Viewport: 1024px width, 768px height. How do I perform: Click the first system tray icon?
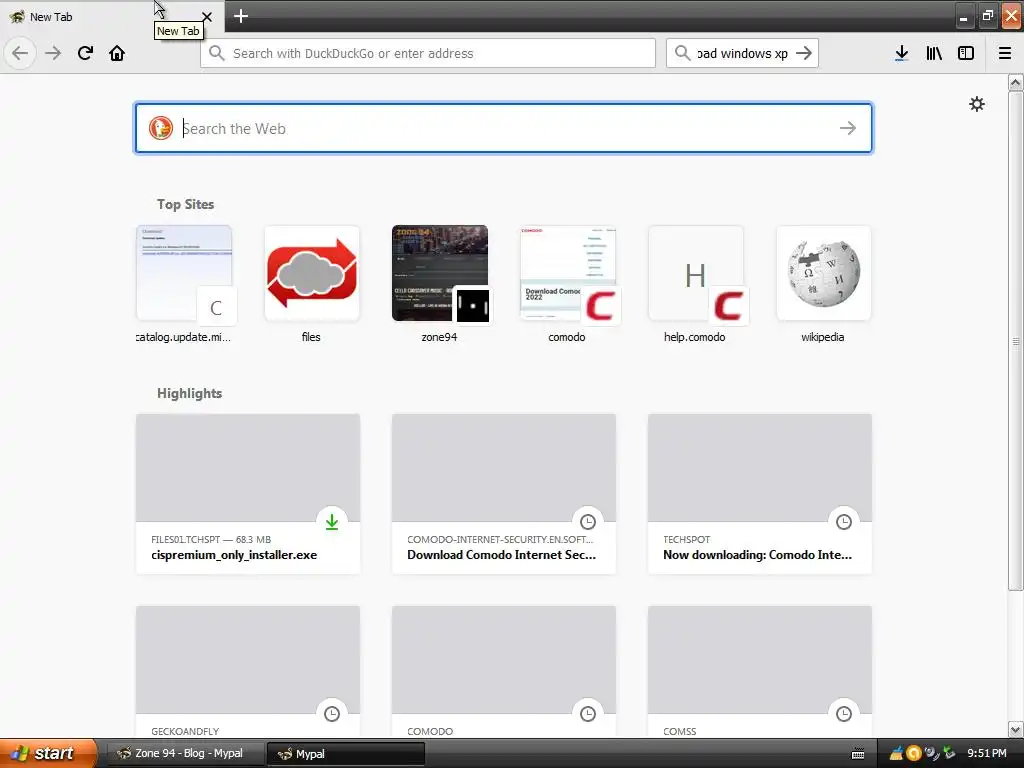pos(896,754)
